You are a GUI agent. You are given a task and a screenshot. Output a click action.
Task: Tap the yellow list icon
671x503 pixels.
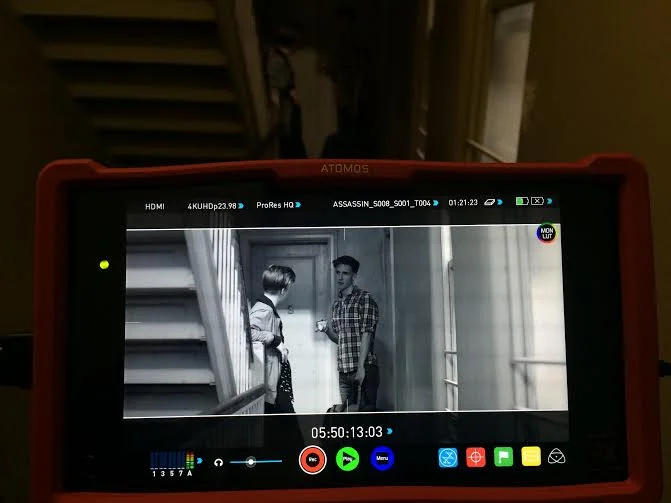[x=531, y=456]
